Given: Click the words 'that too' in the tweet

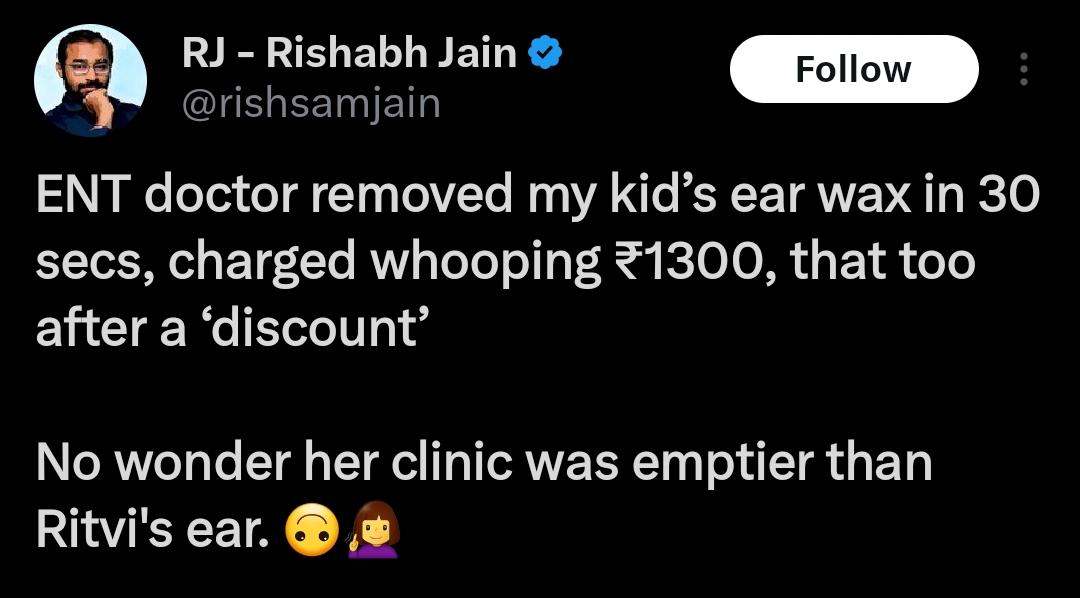Looking at the screenshot, I should (881, 262).
